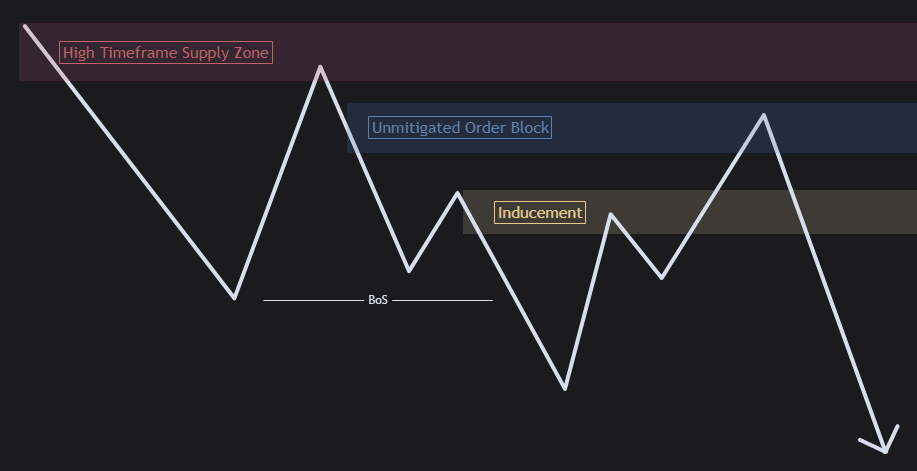Screen dimensions: 917x471
Task: Select the Unmitigated Order Block label
Action: point(459,128)
